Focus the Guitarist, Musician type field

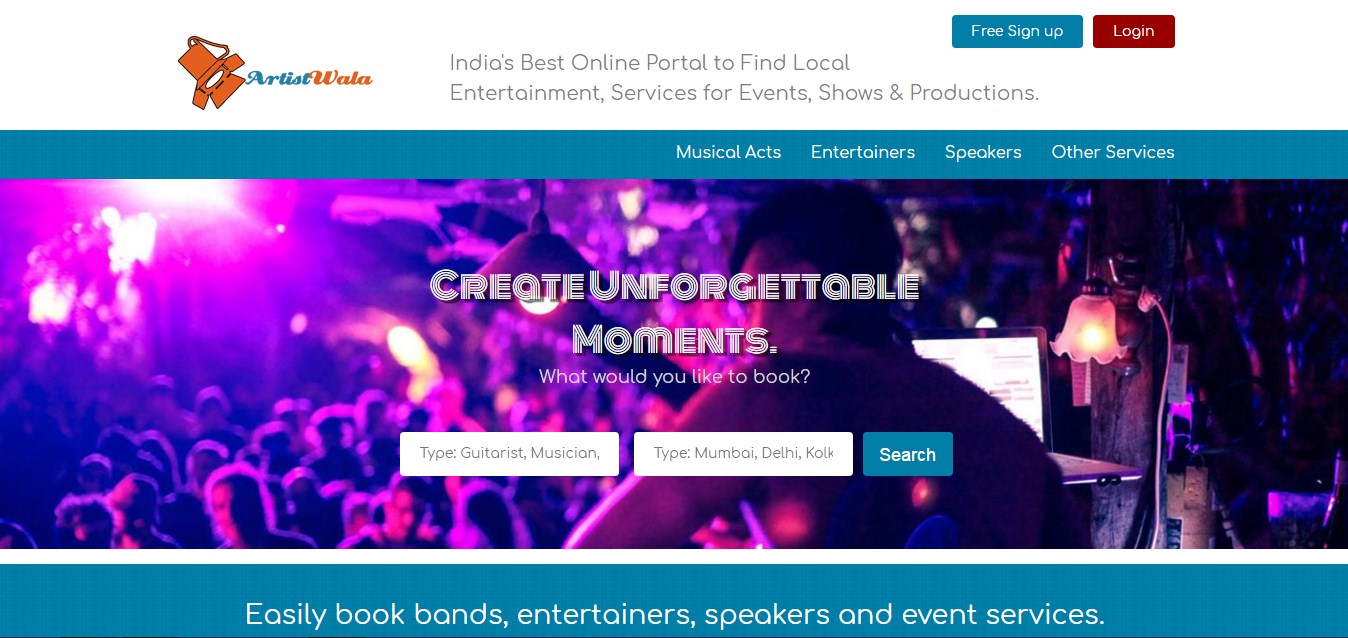[x=509, y=454]
